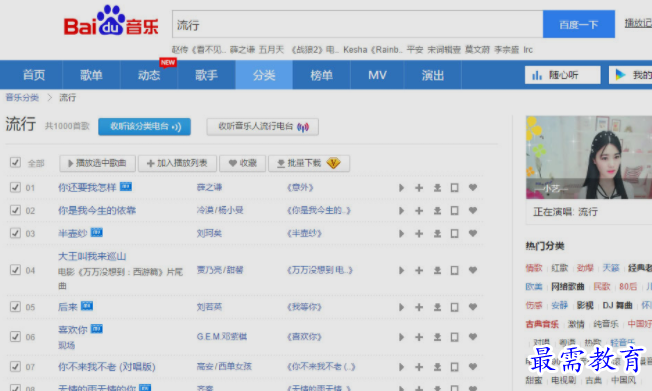Uncheck song 05 checkbox
The height and width of the screenshot is (391, 652).
pyautogui.click(x=15, y=307)
